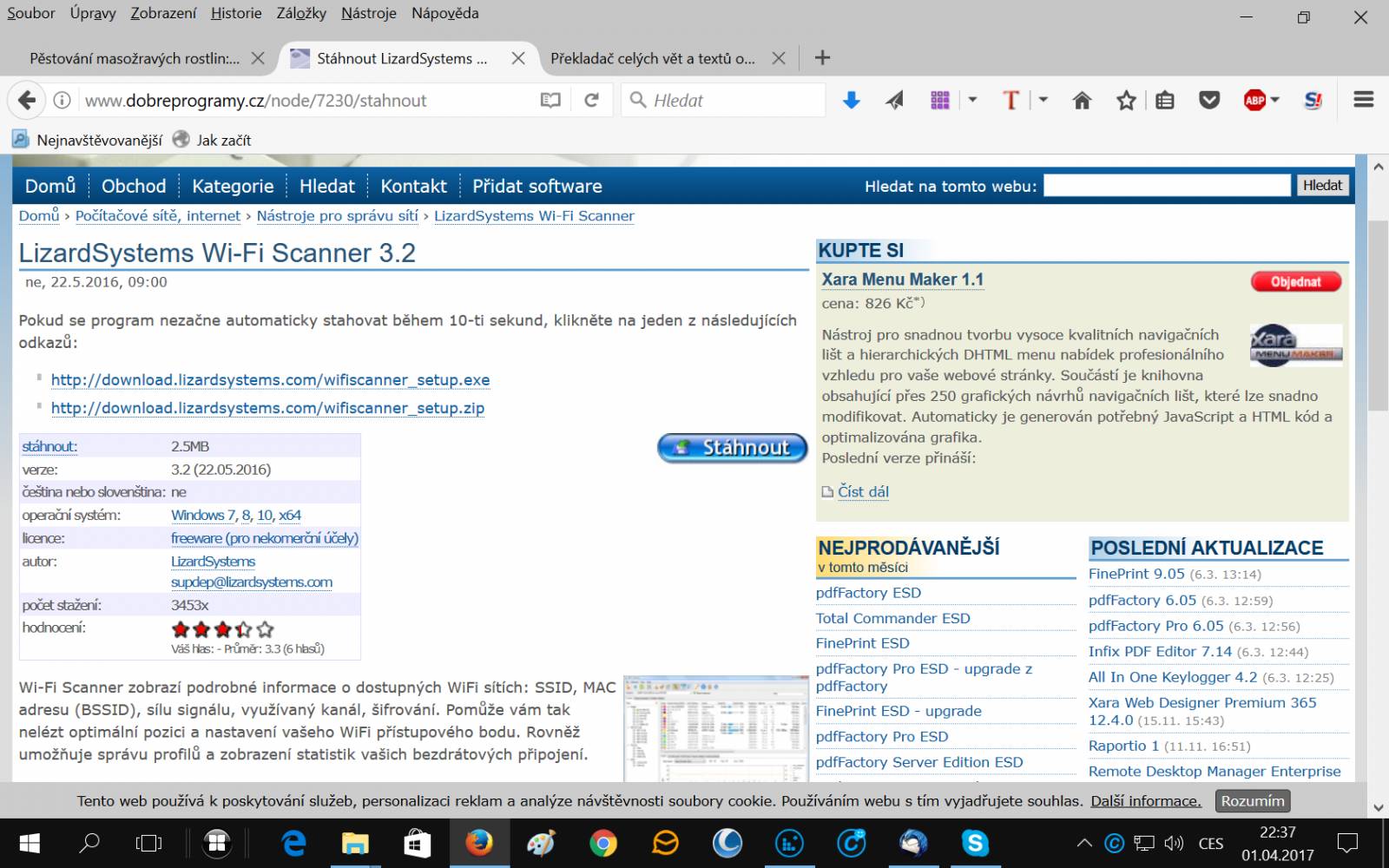Screen dimensions: 1389x868
Task: Follow the Číst dál link
Action: (863, 491)
